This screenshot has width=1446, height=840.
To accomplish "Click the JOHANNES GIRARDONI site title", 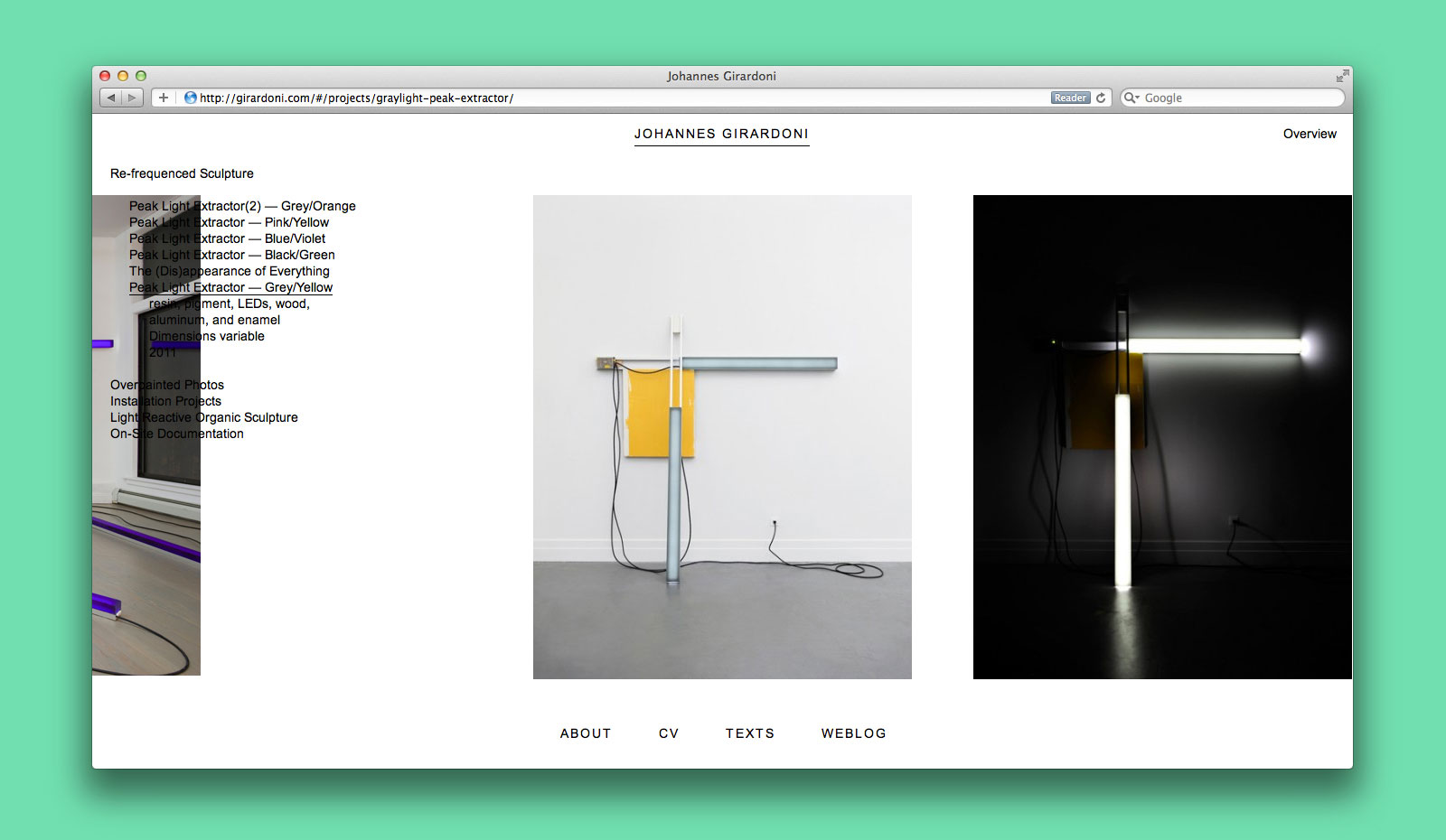I will [721, 134].
